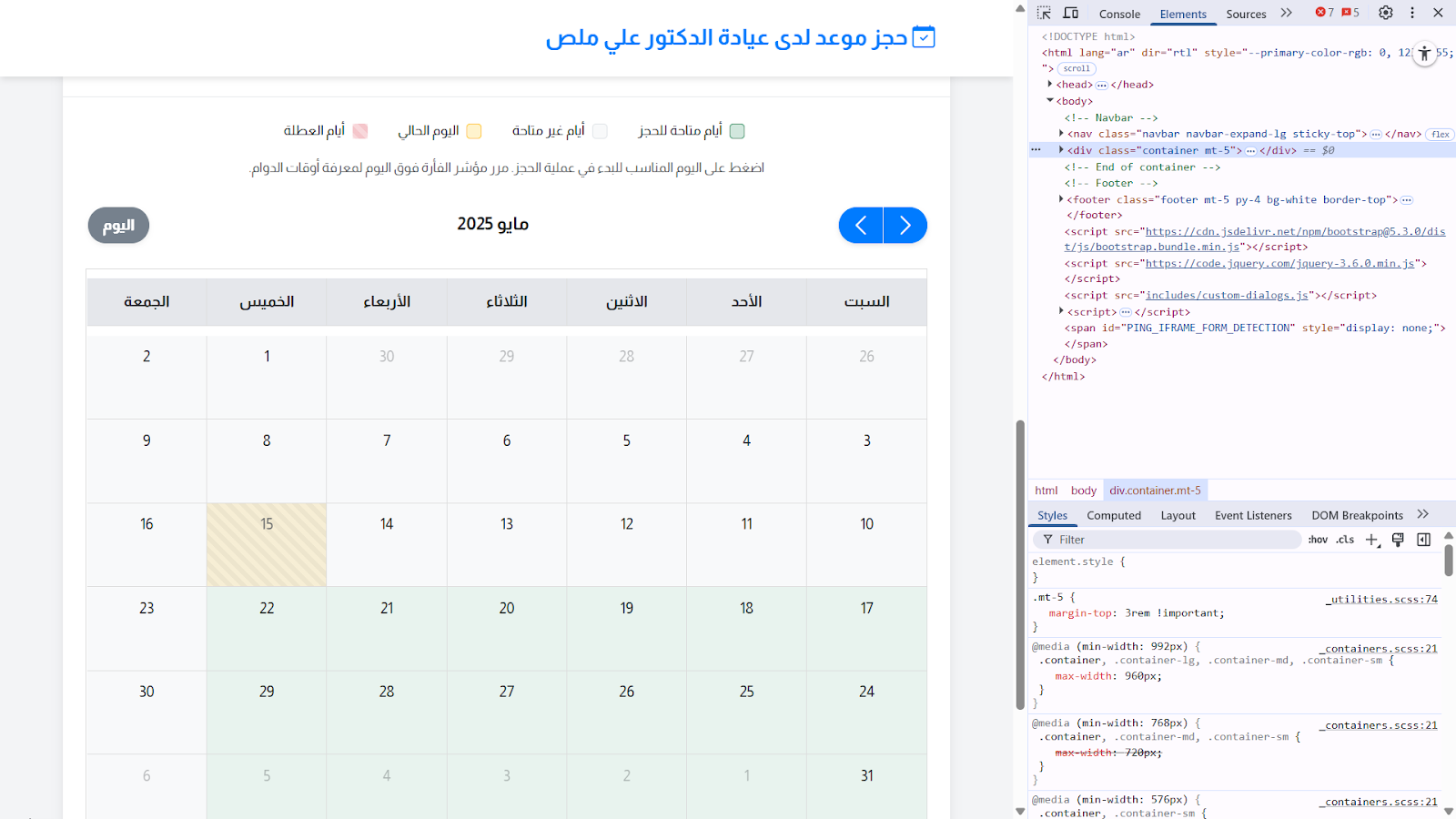Open includes/custom-dialogs.js link

pos(1228,295)
